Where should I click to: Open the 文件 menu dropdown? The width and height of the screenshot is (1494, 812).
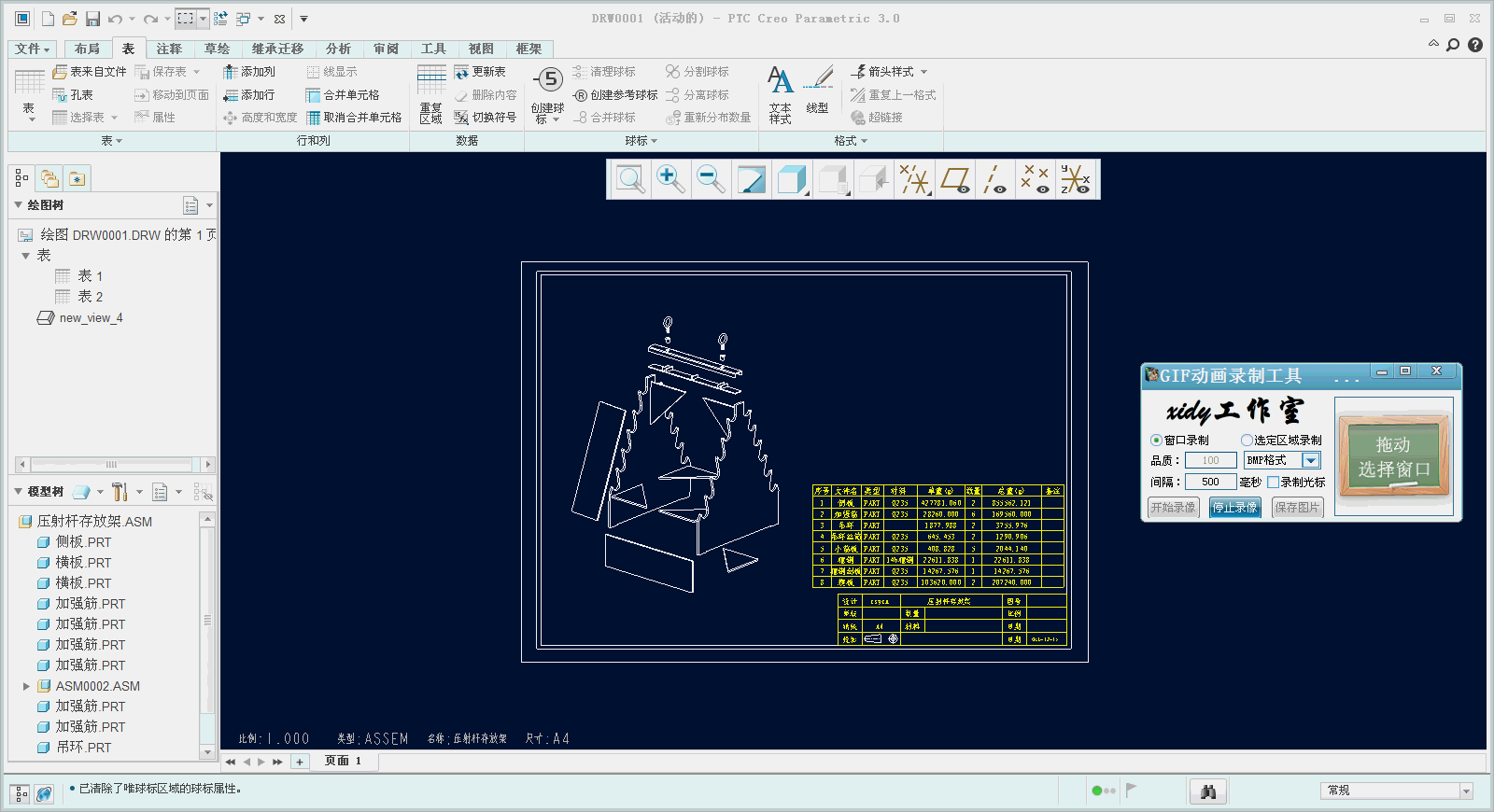click(x=33, y=49)
